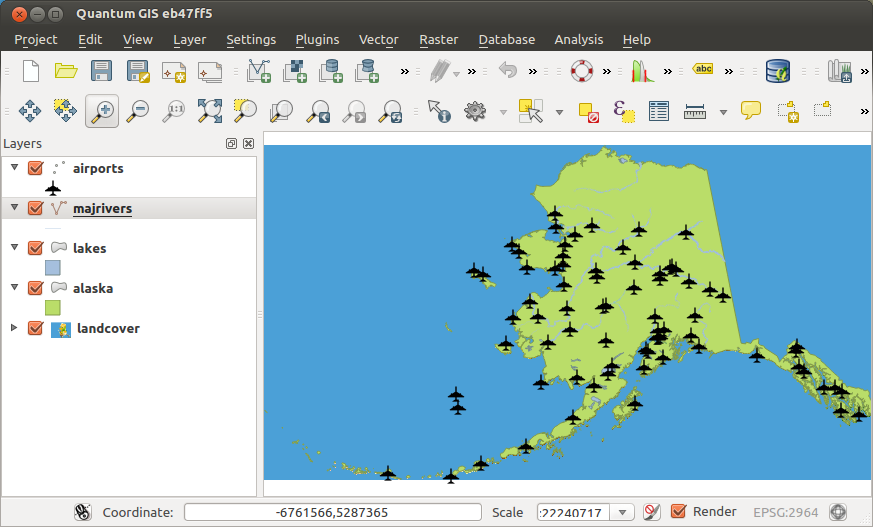The width and height of the screenshot is (873, 527).
Task: Open the Raster menu
Action: pos(438,40)
